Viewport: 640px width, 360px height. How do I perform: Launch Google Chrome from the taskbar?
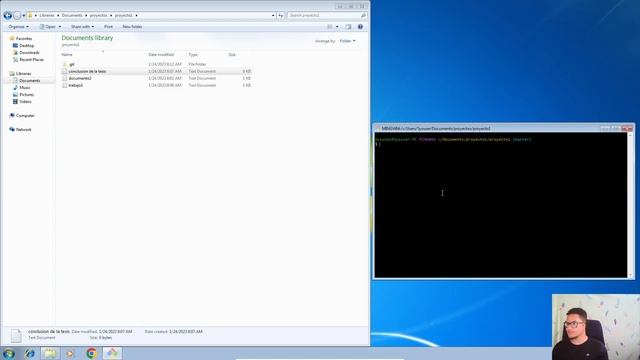click(91, 353)
